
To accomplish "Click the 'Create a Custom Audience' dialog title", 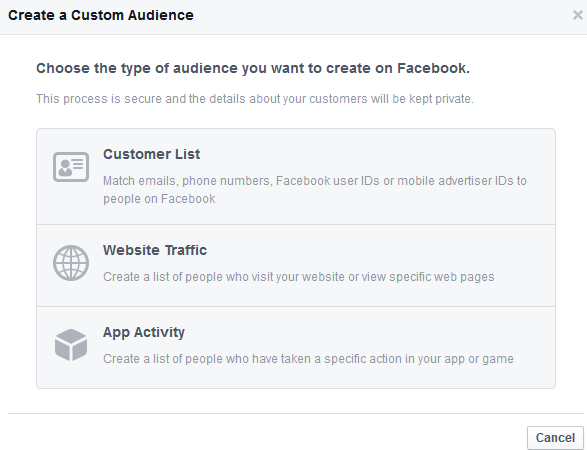I will point(101,15).
